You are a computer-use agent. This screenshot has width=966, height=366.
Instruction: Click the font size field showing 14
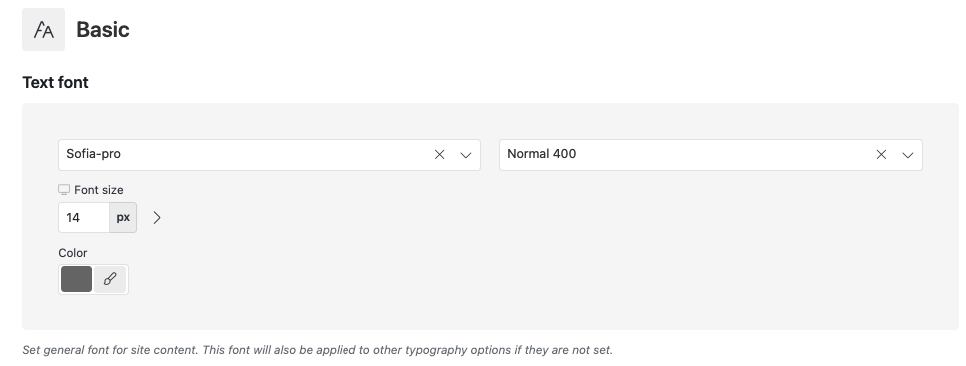click(x=84, y=218)
